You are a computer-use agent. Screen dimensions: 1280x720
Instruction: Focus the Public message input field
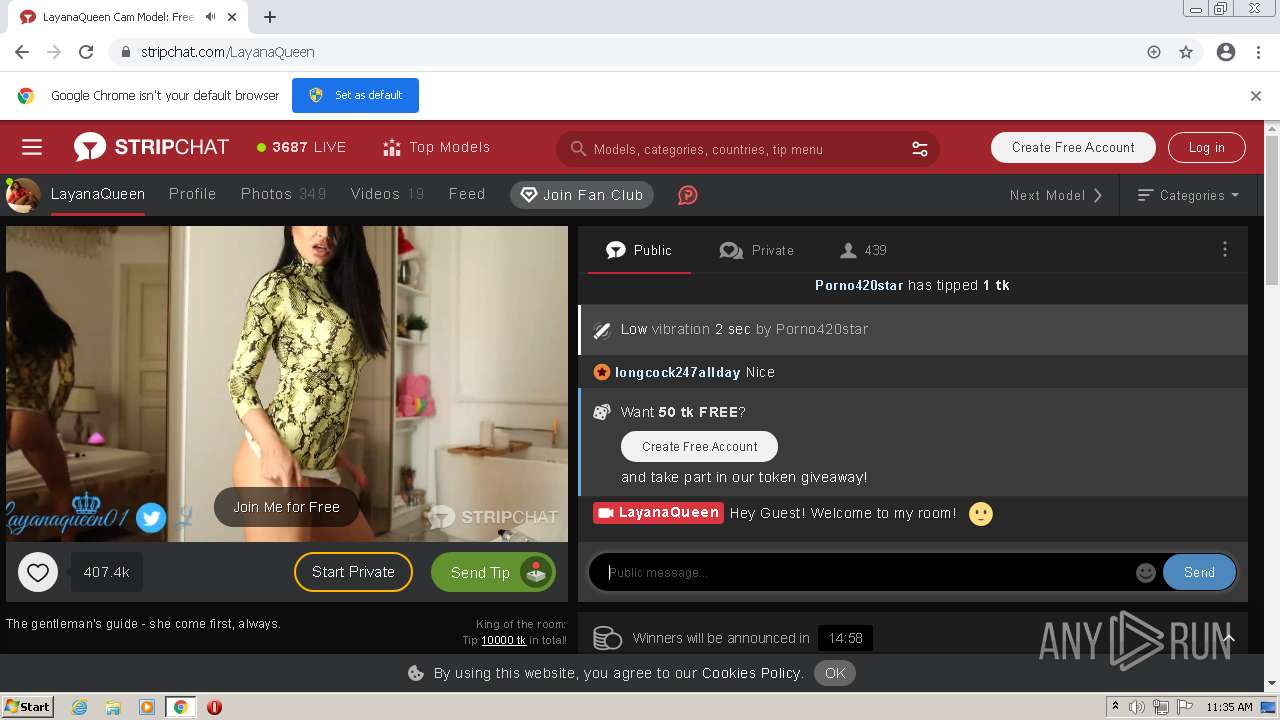(870, 572)
